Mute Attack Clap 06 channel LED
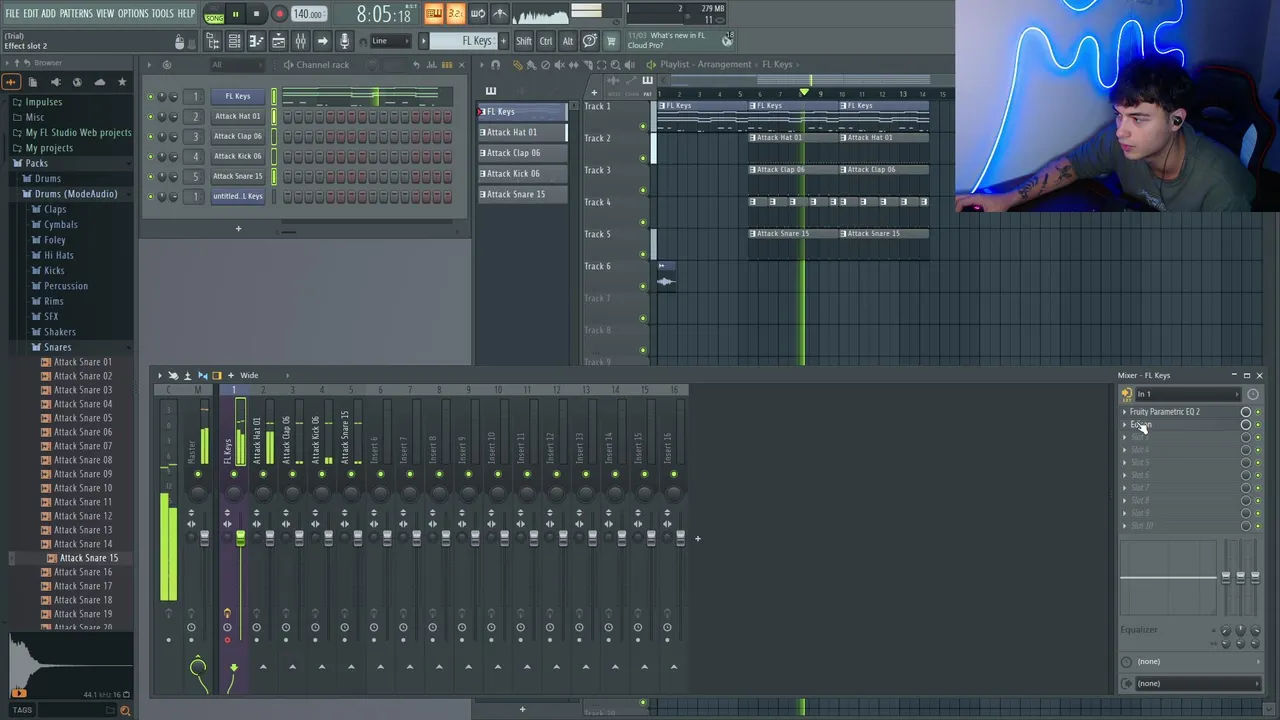Viewport: 1280px width, 720px height. click(151, 136)
